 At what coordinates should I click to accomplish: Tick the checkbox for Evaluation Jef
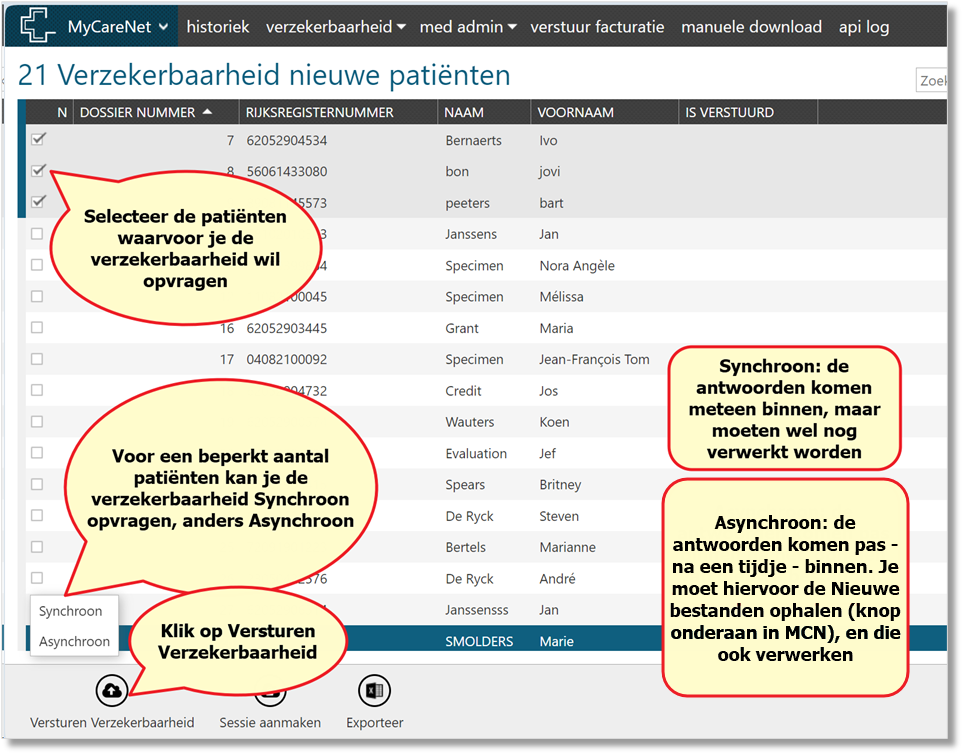(37, 453)
